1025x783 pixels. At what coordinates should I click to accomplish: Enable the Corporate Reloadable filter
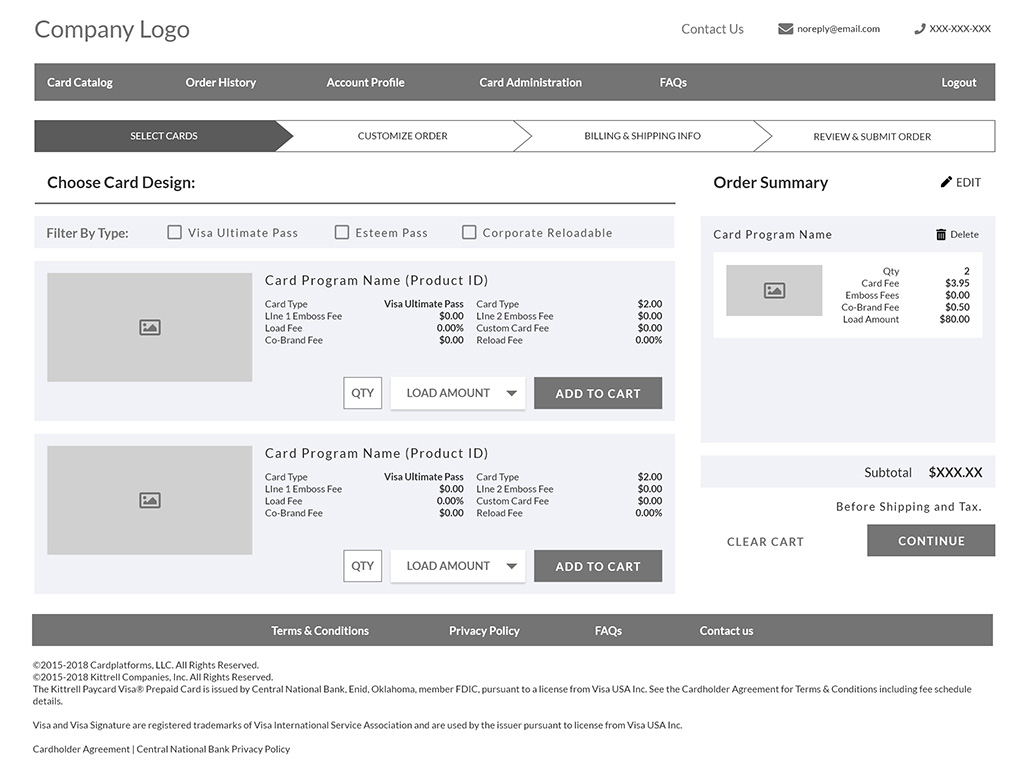[x=469, y=232]
